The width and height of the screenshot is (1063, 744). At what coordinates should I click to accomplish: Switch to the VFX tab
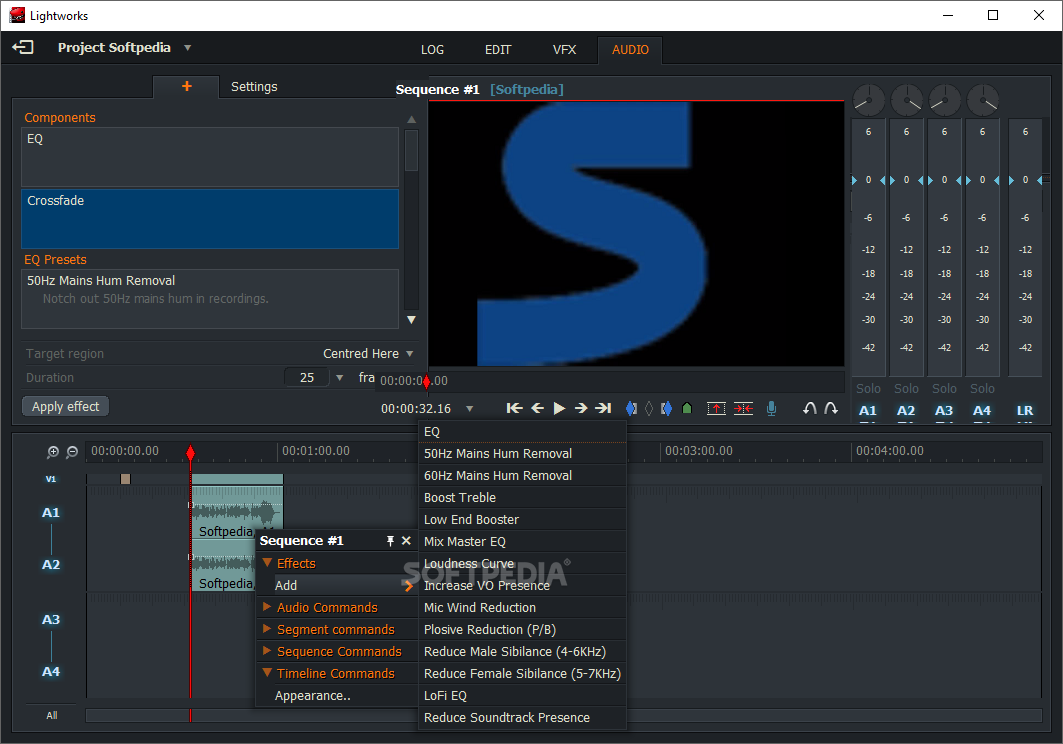564,50
